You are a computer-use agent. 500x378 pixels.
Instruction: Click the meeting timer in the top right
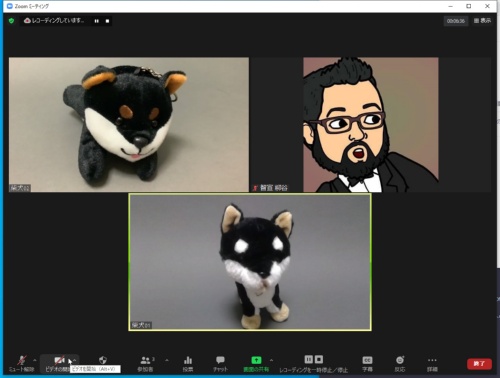pyautogui.click(x=456, y=21)
